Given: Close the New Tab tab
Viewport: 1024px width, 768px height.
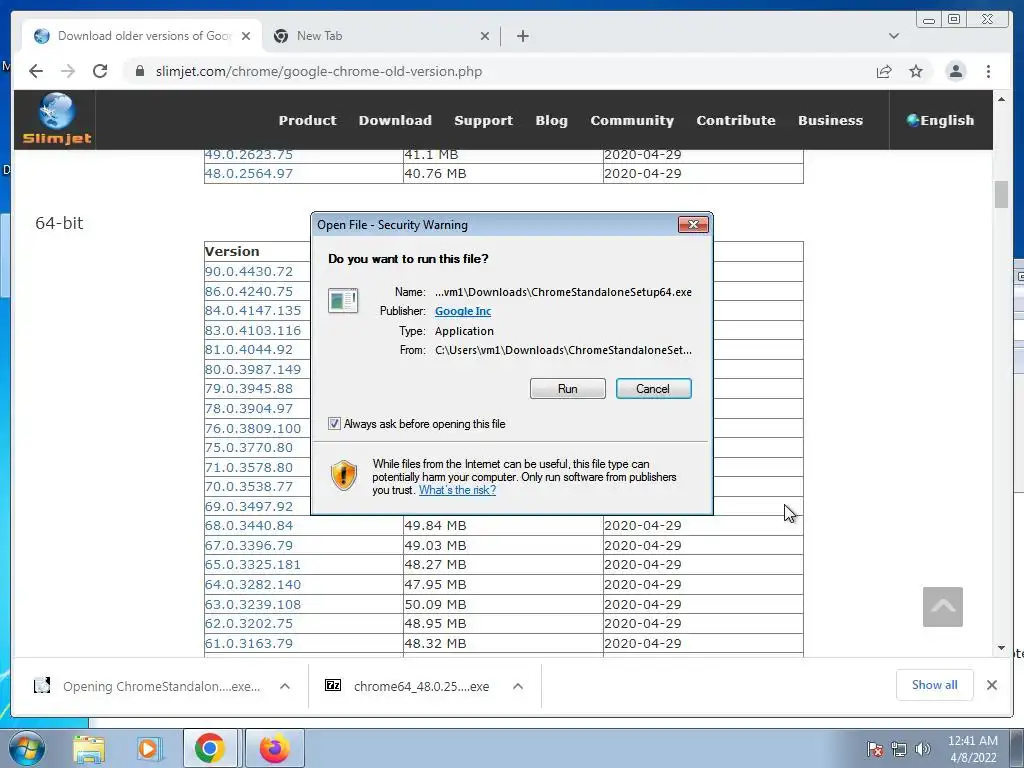Looking at the screenshot, I should click(x=485, y=36).
